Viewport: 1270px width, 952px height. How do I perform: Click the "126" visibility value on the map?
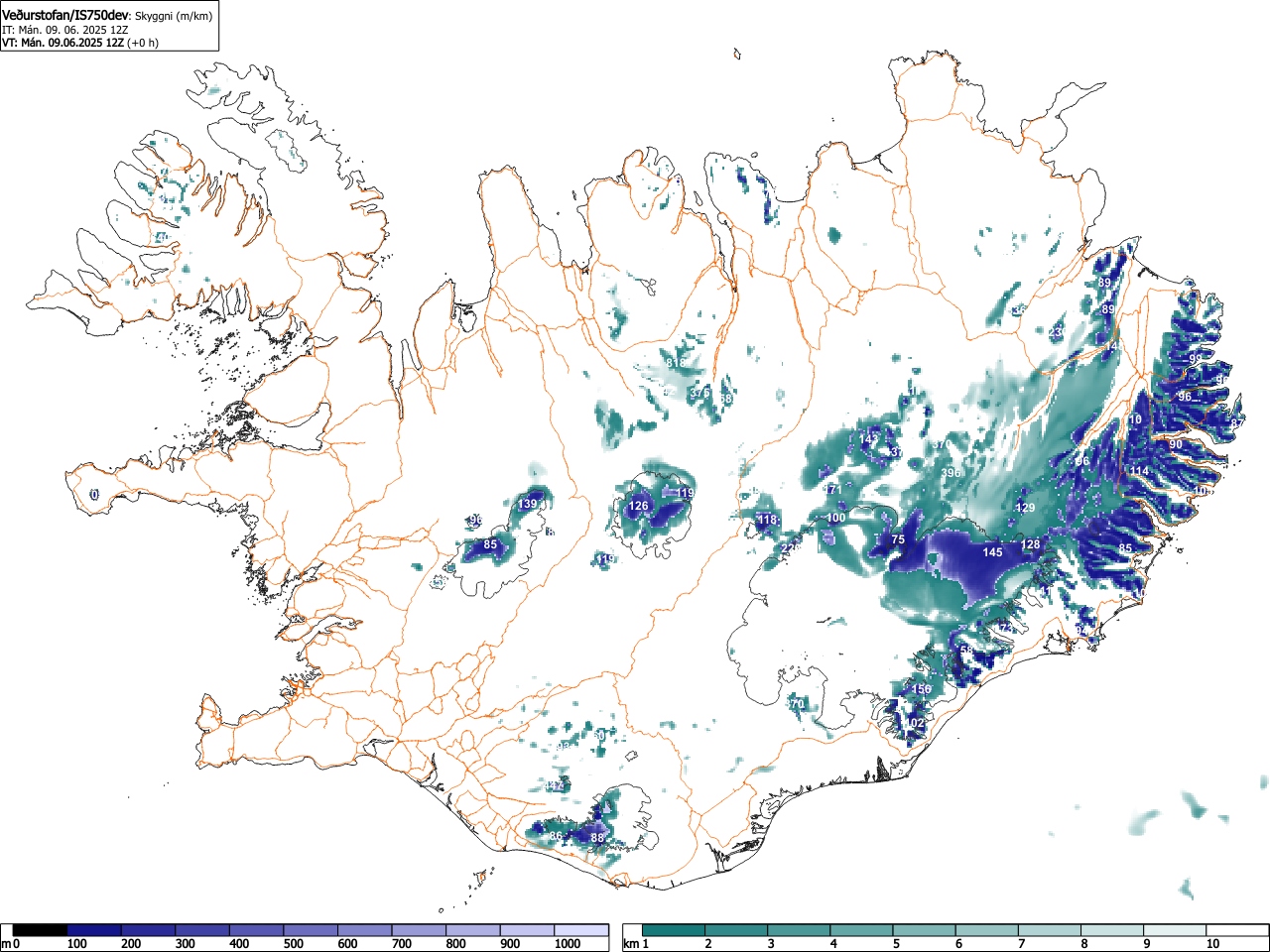pos(638,507)
